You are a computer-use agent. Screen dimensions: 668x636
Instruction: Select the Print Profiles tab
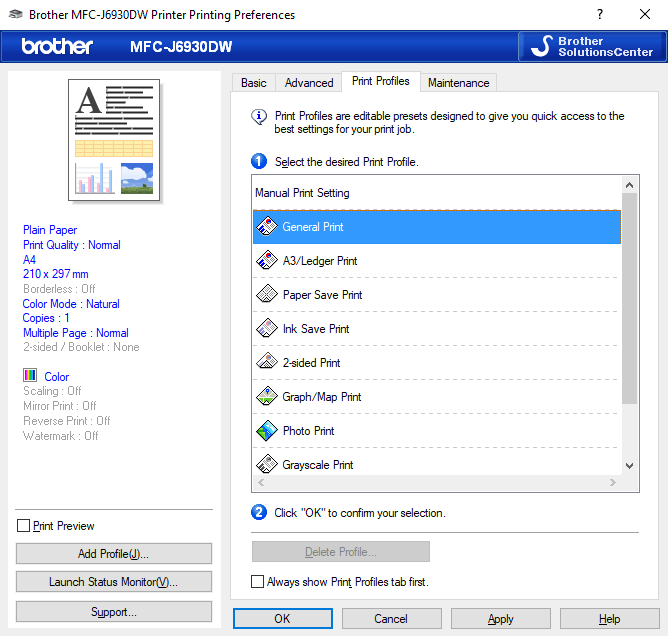pos(381,81)
